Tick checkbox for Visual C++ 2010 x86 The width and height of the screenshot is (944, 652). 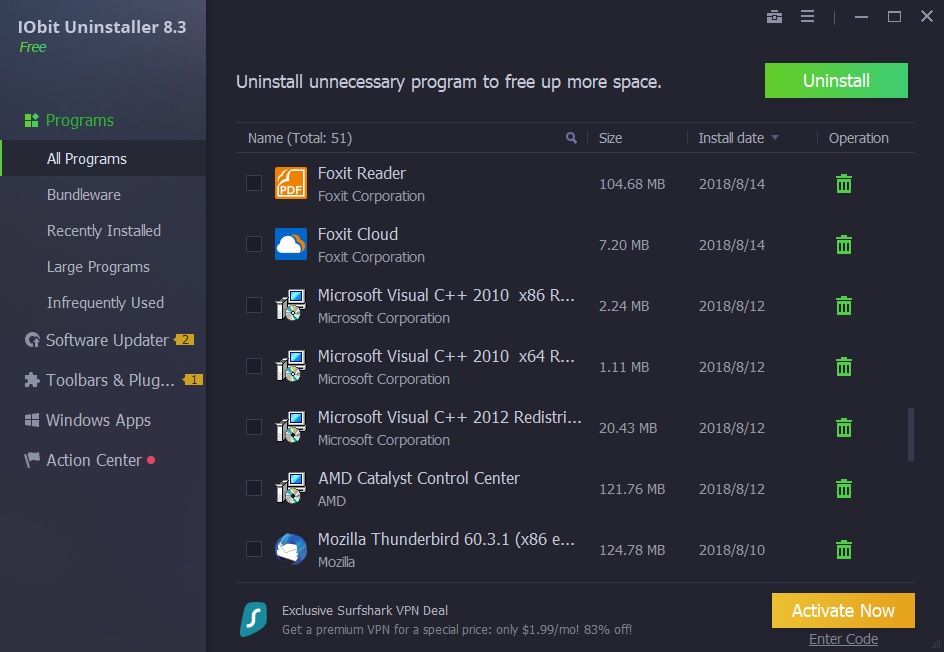pos(254,305)
